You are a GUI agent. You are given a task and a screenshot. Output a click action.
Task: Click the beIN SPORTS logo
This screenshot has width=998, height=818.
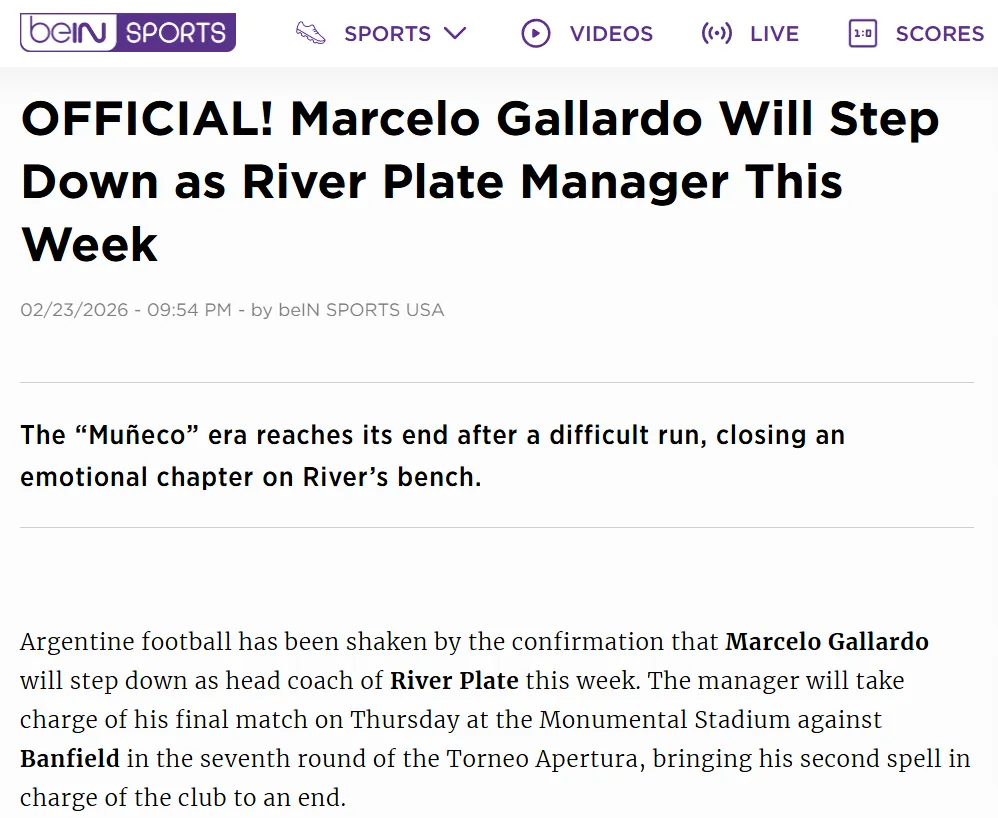click(x=128, y=33)
